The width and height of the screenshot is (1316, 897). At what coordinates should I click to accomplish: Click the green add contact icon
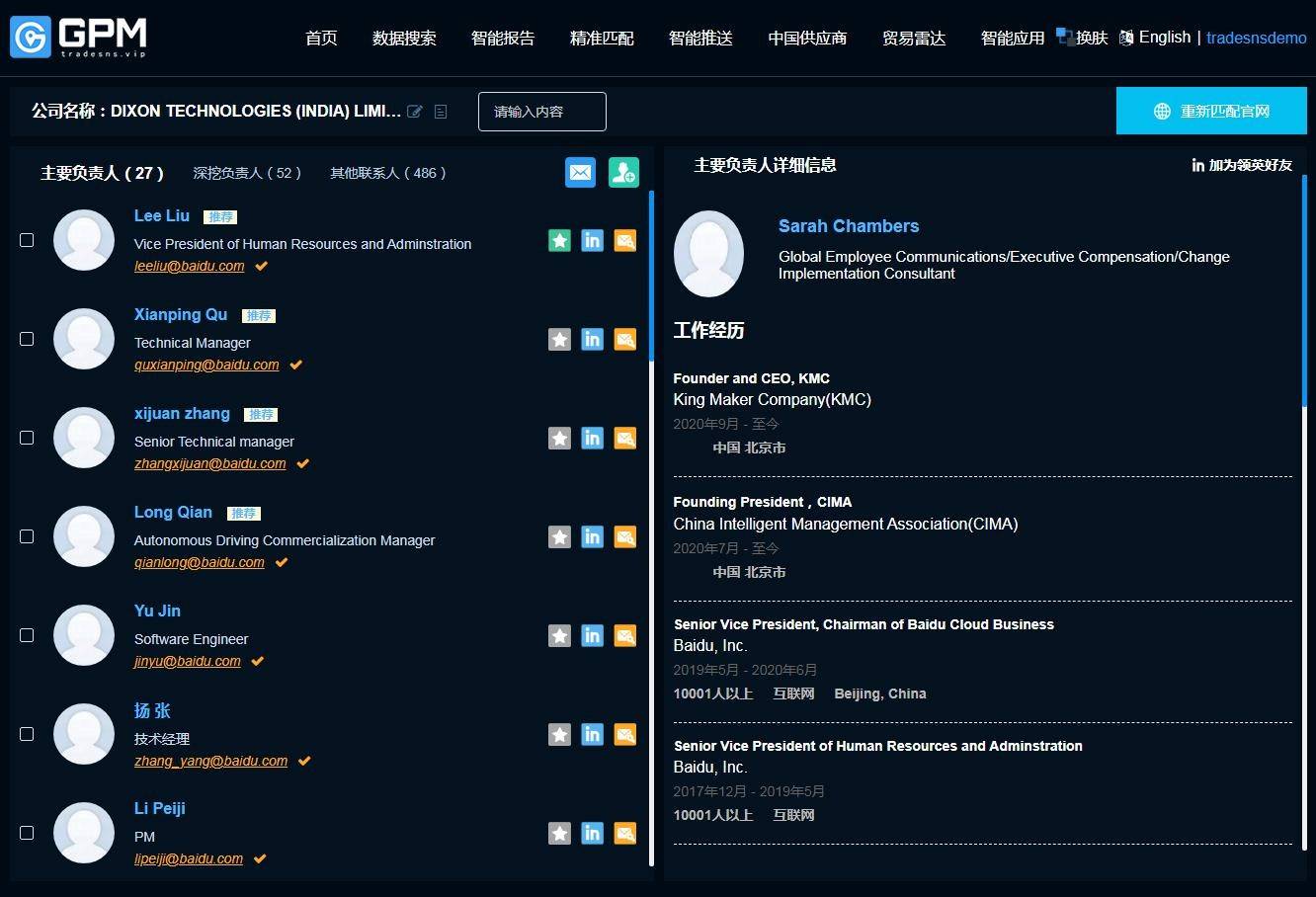[x=623, y=173]
